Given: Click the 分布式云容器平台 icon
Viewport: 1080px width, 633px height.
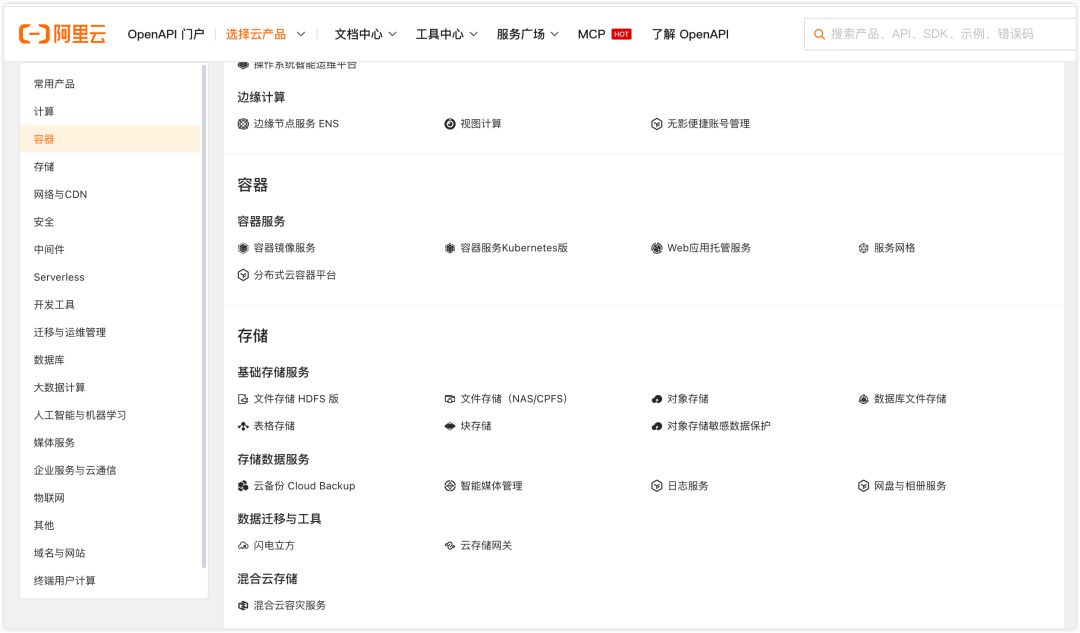Looking at the screenshot, I should point(243,275).
